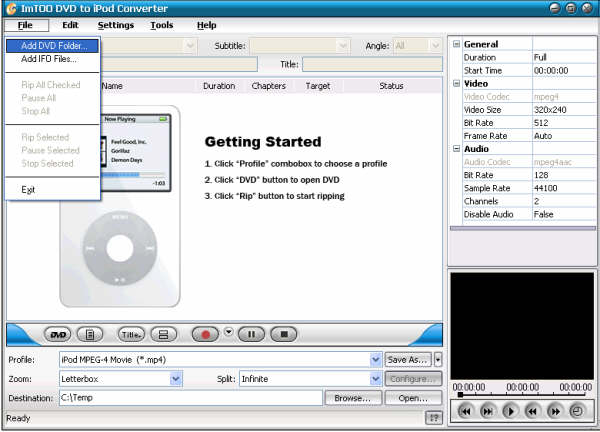This screenshot has height=432, width=600.
Task: Open the Profile combobox dropdown arrow
Action: point(376,360)
